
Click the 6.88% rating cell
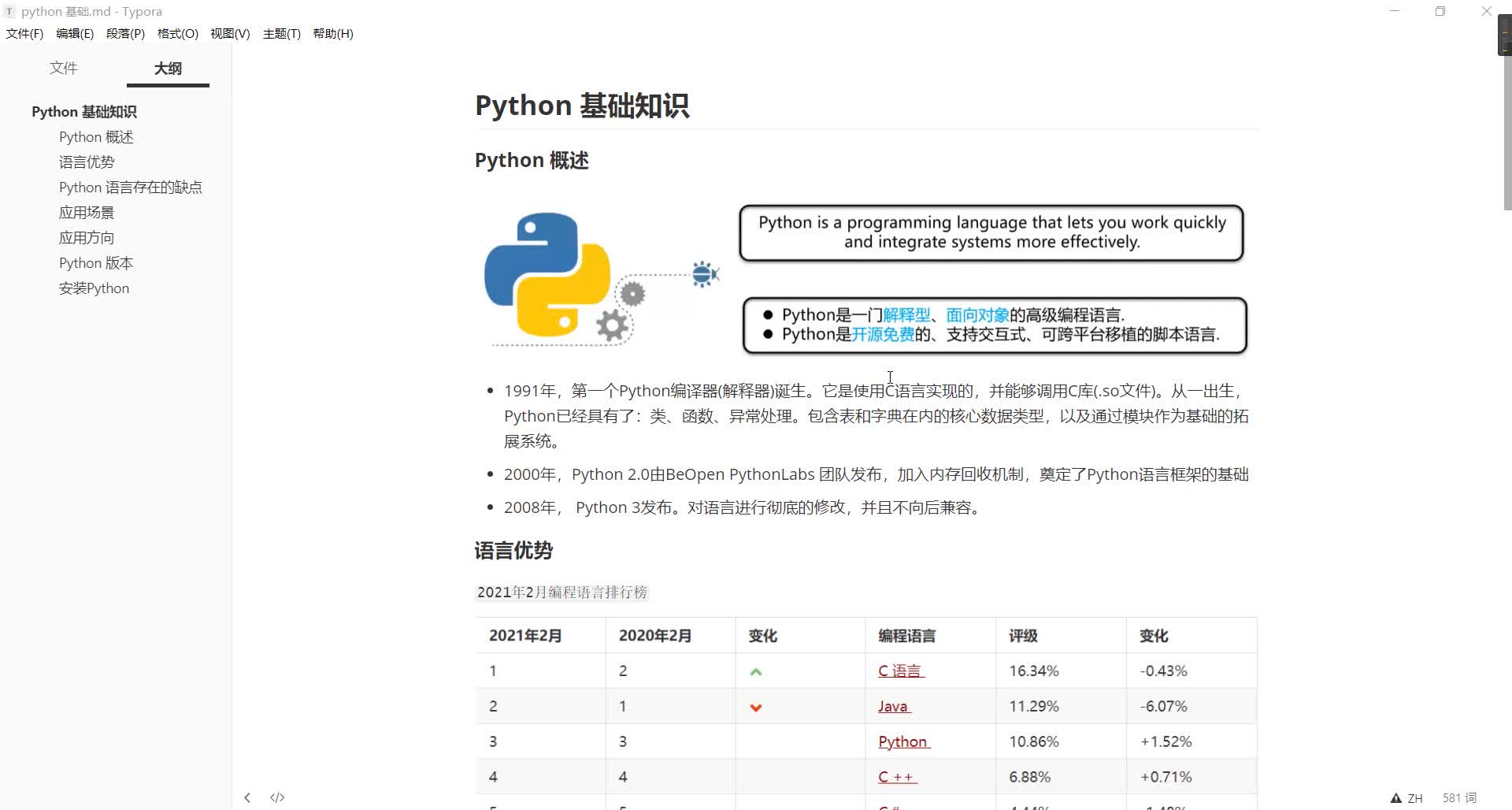(1061, 777)
